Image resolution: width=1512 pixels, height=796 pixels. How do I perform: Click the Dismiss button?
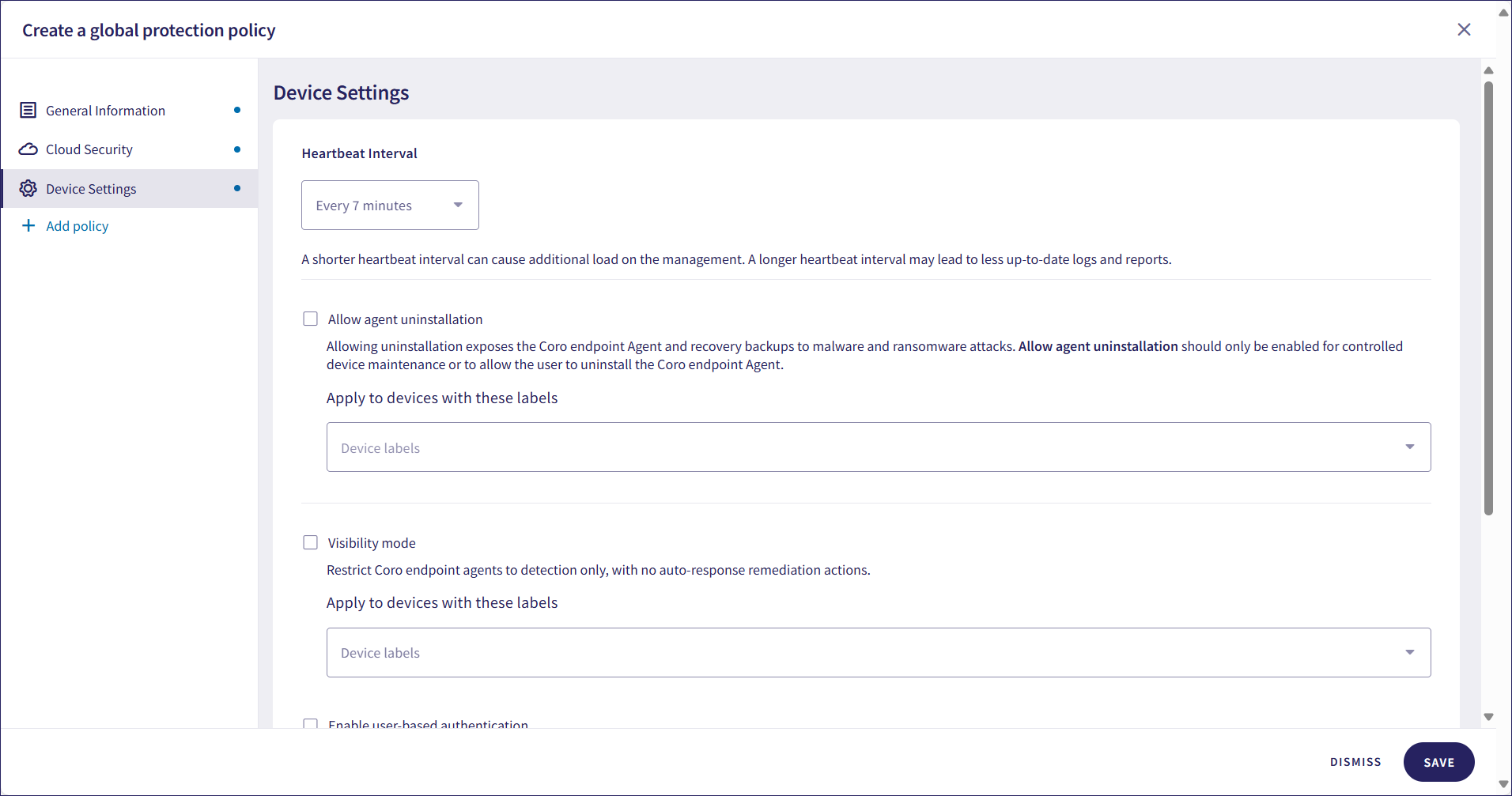click(1355, 762)
